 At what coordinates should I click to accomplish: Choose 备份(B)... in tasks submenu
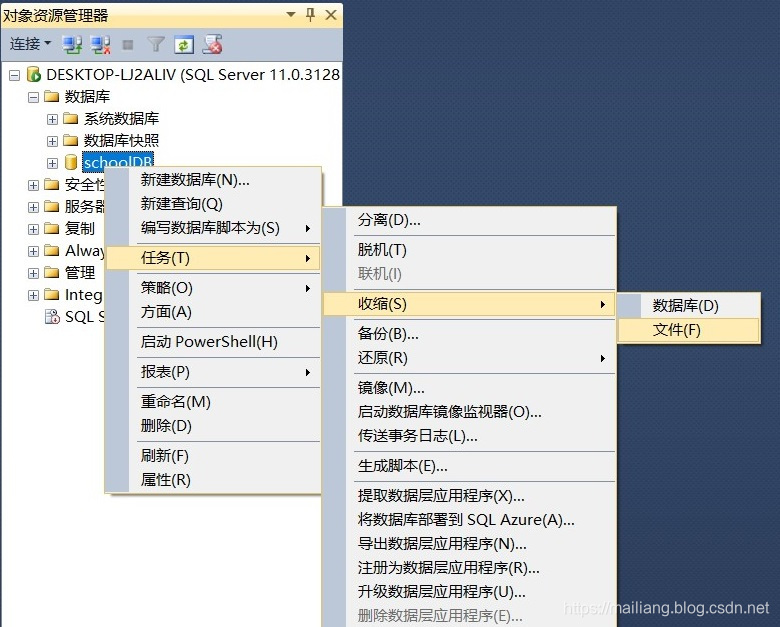pyautogui.click(x=469, y=333)
